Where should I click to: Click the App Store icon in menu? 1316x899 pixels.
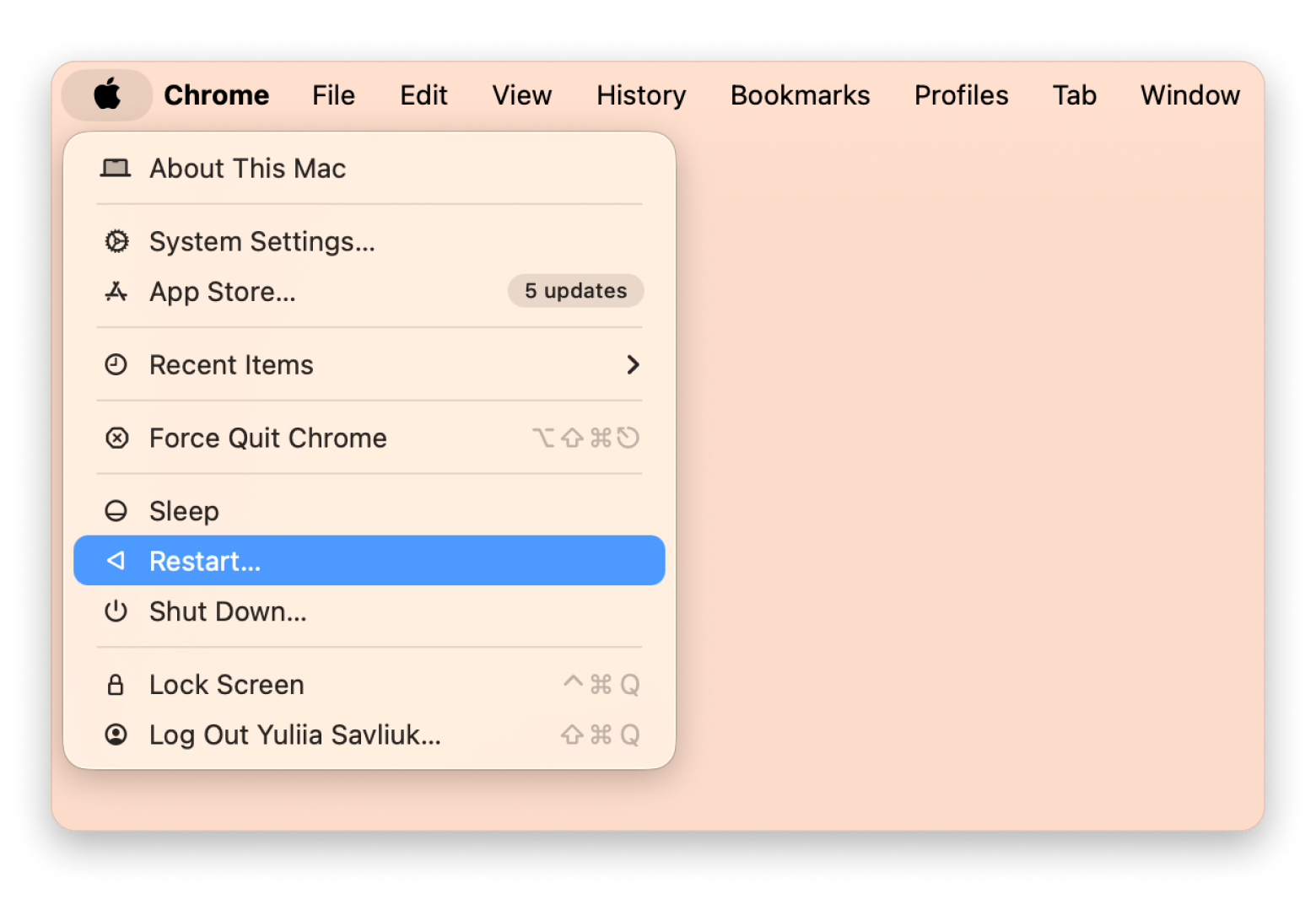[x=116, y=292]
